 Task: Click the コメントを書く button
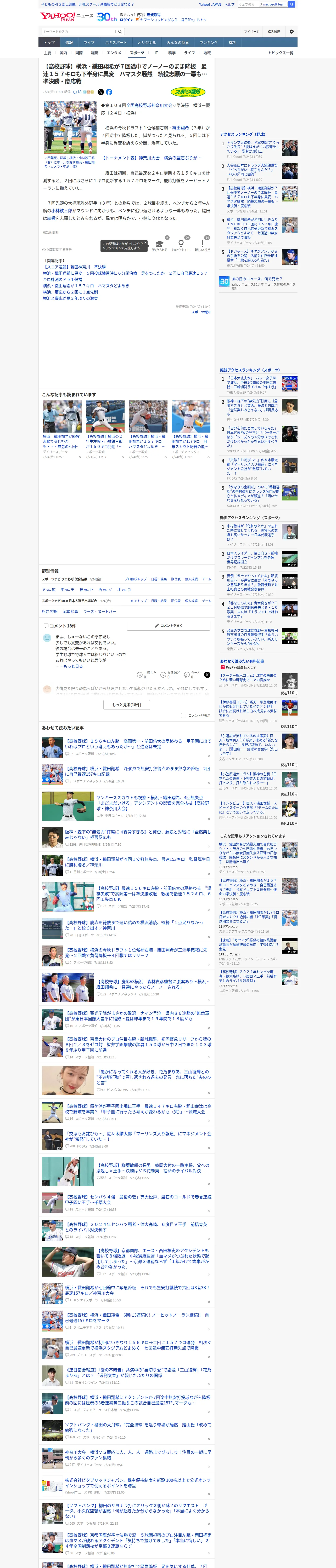coord(169,626)
